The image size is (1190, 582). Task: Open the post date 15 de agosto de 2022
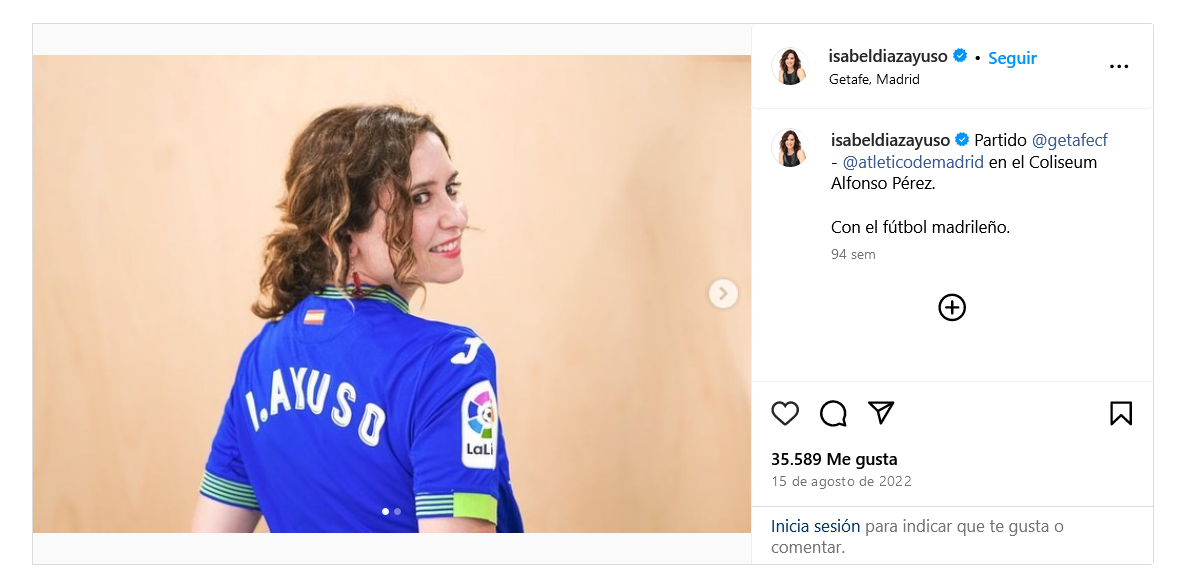tap(841, 481)
